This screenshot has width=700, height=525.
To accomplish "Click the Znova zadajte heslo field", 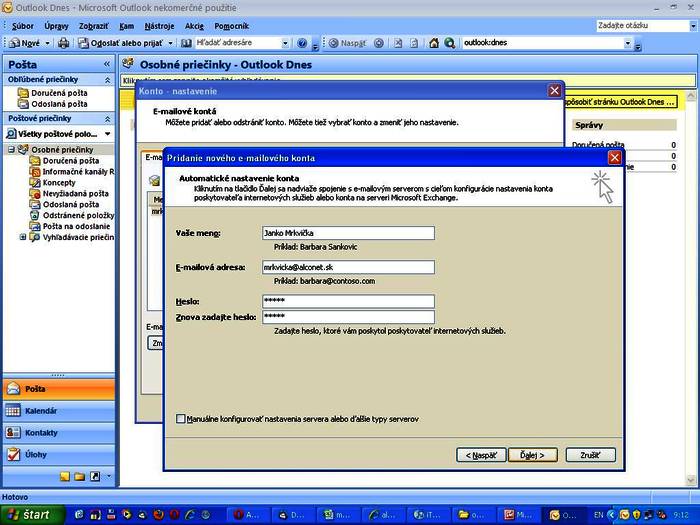I will click(x=348, y=317).
